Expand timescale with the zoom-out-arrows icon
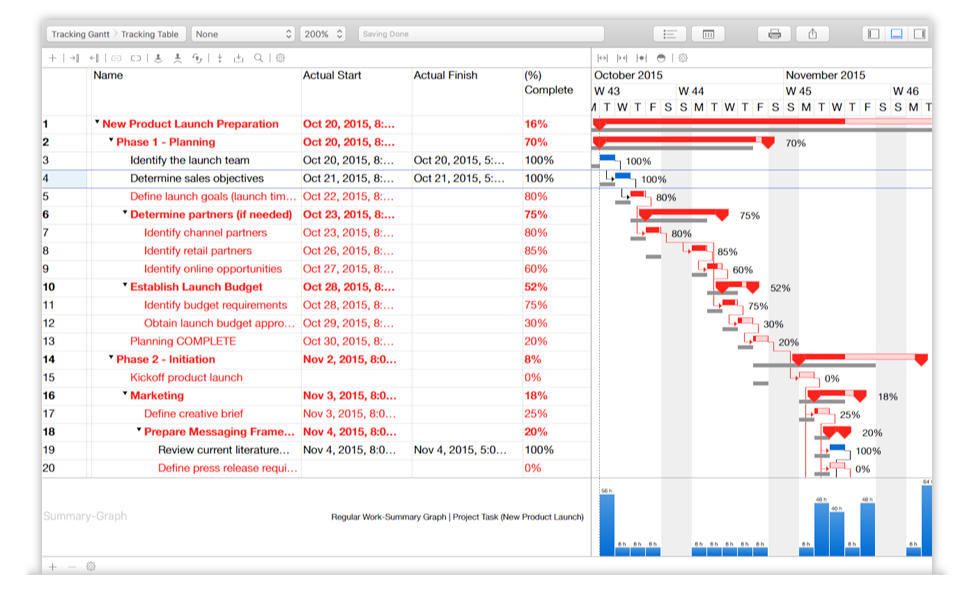Viewport: 973px width, 615px height. (602, 58)
